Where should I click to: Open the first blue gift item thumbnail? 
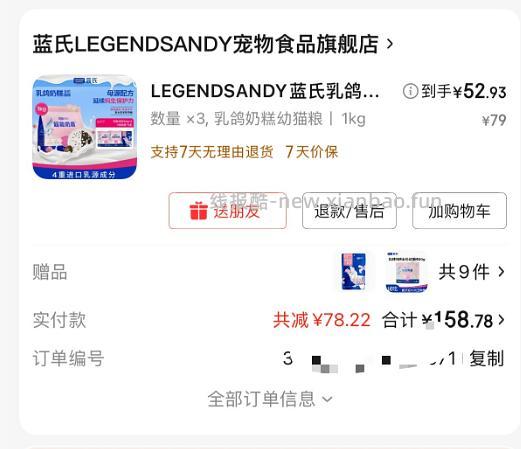tap(353, 272)
